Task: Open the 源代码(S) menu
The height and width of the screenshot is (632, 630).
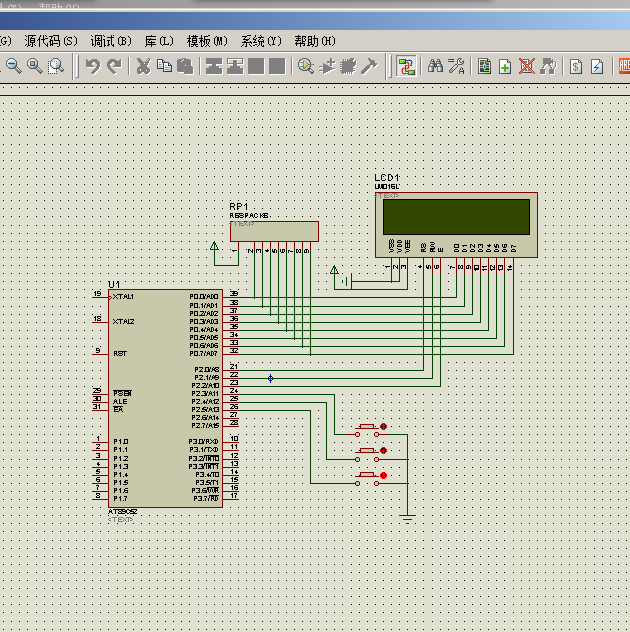Action: click(51, 41)
